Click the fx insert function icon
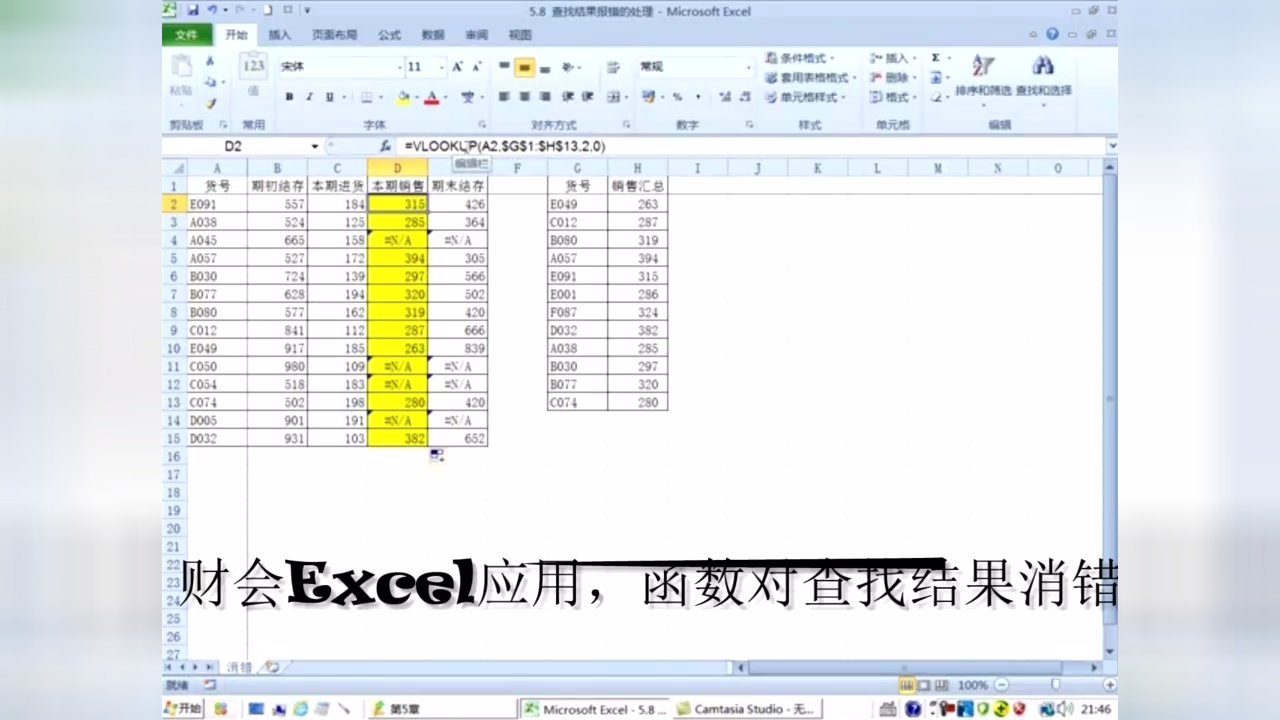The image size is (1280, 720). [385, 146]
